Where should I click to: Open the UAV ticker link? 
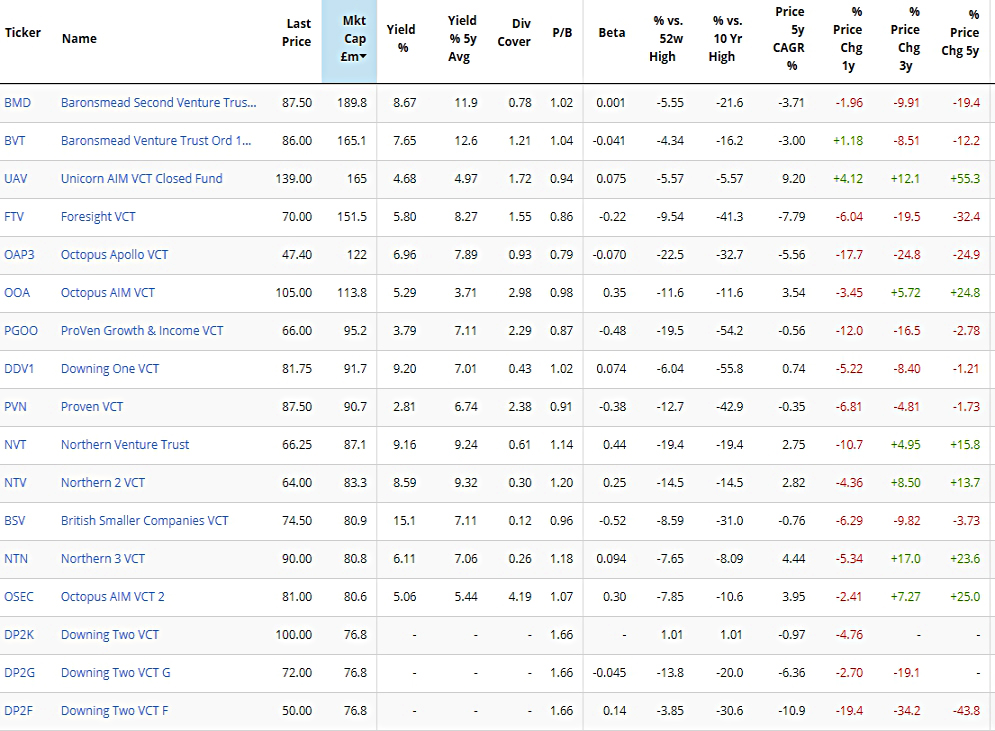(x=16, y=179)
